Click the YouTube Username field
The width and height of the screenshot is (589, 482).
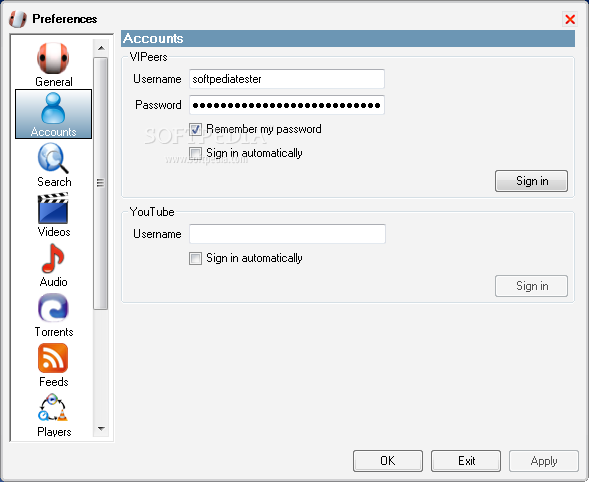287,234
